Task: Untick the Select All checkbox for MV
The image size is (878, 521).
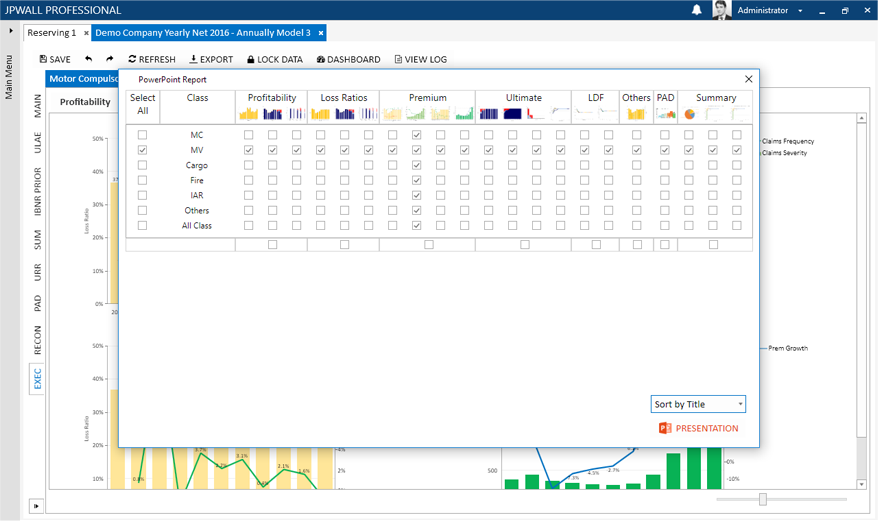Action: (142, 150)
